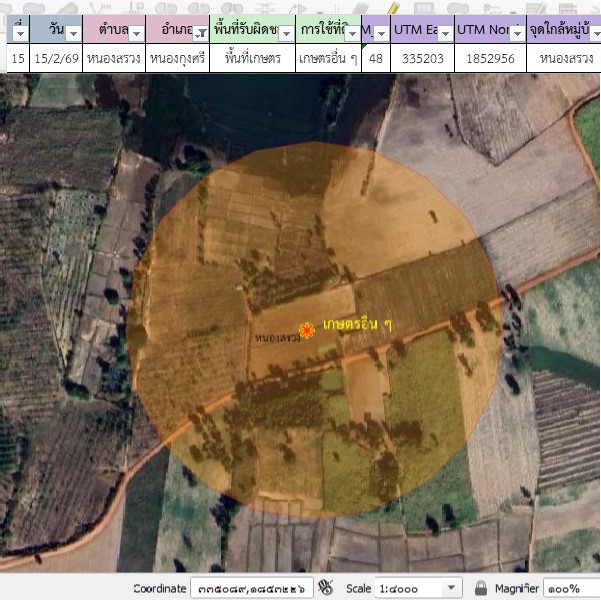Image resolution: width=601 pixels, height=600 pixels.
Task: Open the พื้นที่รับผิดชอบ column filter arrow
Action: (x=285, y=34)
